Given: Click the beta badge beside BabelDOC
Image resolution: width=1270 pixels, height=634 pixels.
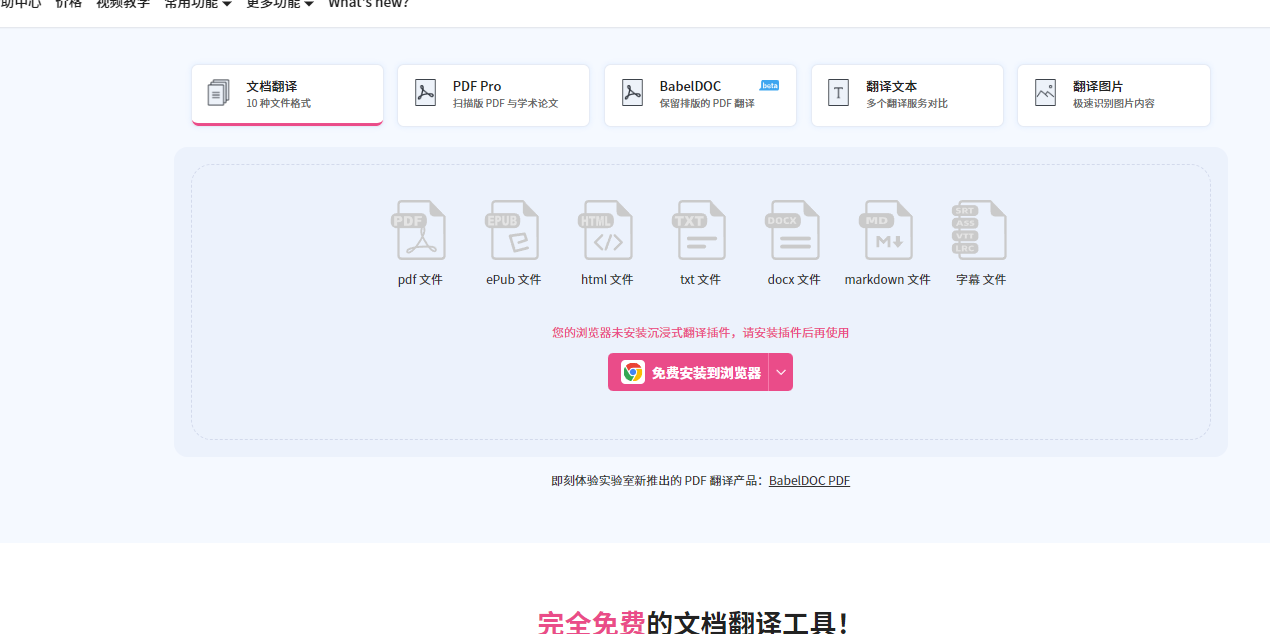Looking at the screenshot, I should tap(769, 86).
